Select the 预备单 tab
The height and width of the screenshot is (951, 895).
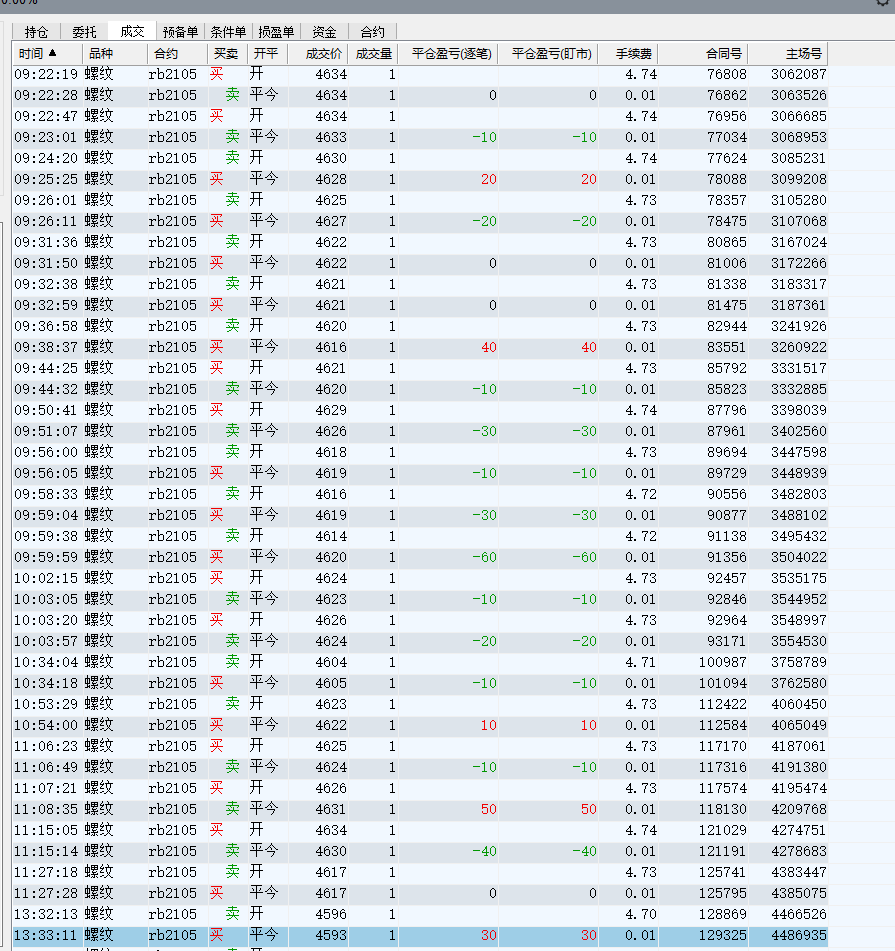[180, 32]
